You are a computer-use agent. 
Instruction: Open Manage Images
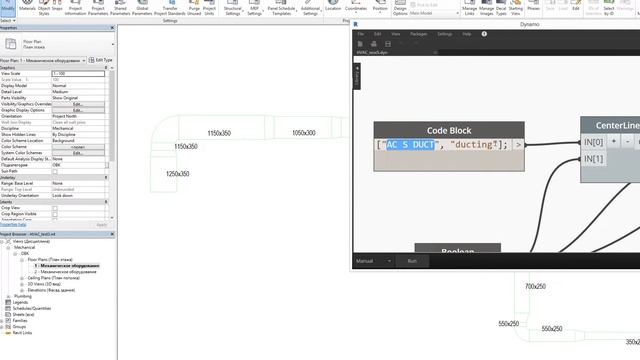pyautogui.click(x=486, y=7)
